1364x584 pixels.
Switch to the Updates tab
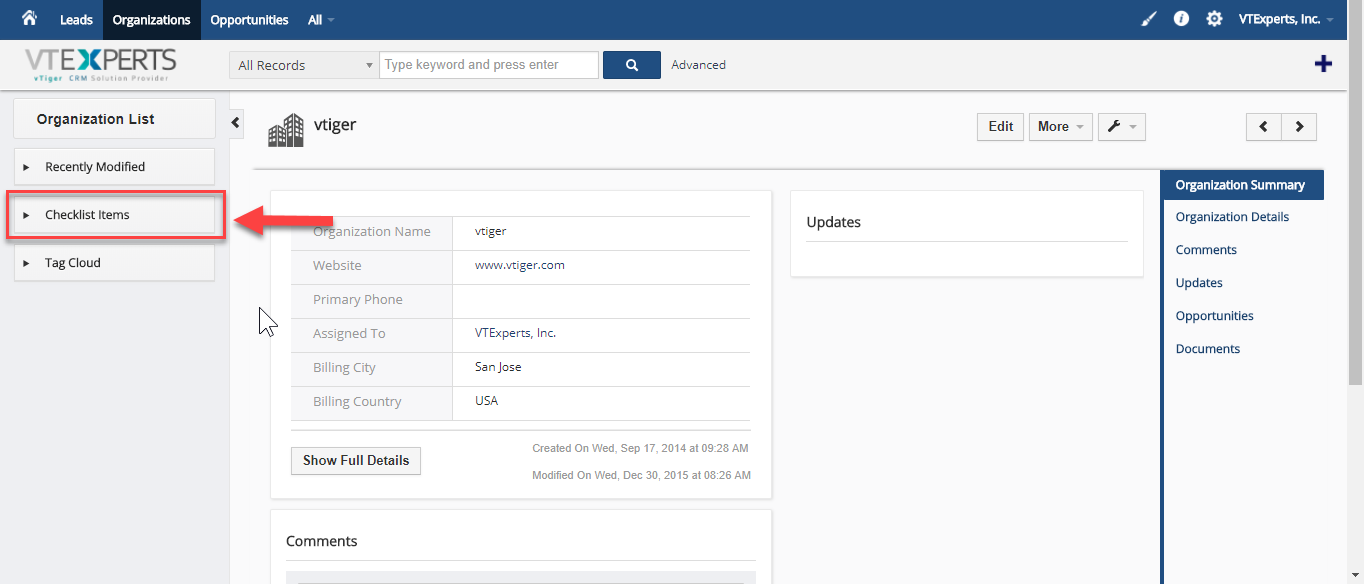(1199, 283)
